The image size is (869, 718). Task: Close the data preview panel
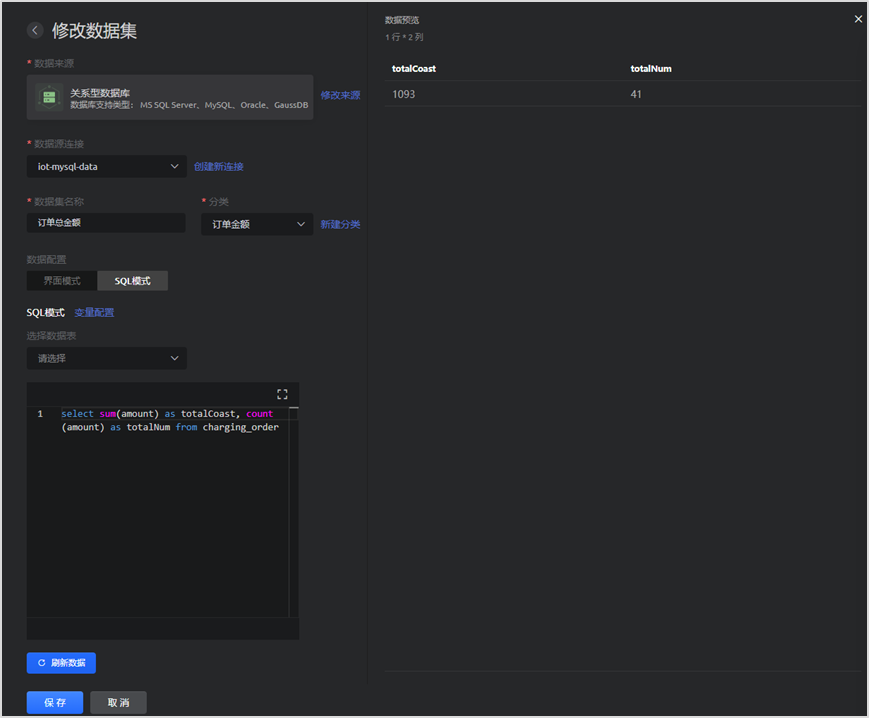pos(858,19)
